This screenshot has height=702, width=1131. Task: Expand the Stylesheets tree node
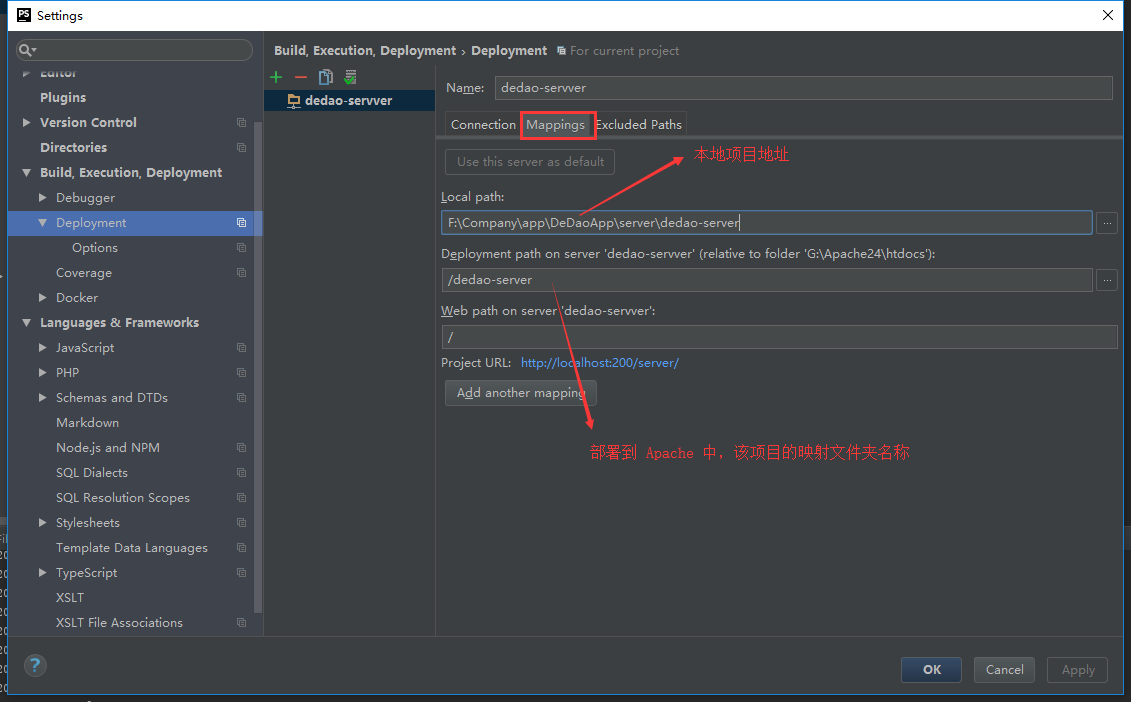tap(43, 522)
